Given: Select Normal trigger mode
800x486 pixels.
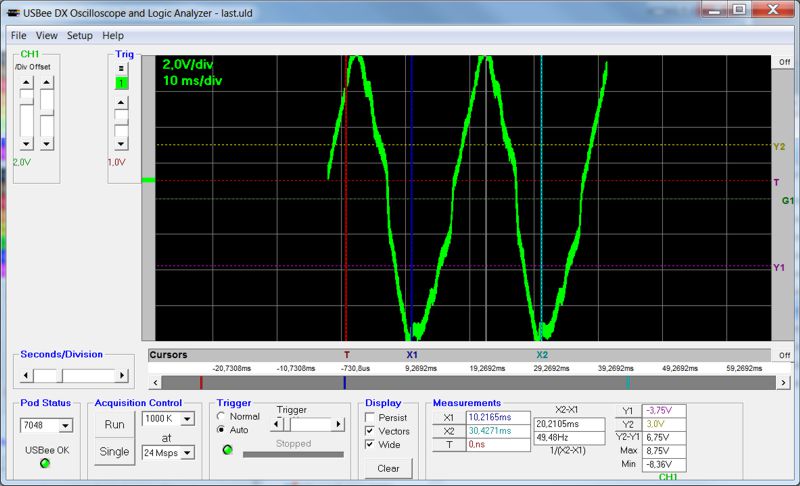Looking at the screenshot, I should click(x=221, y=416).
